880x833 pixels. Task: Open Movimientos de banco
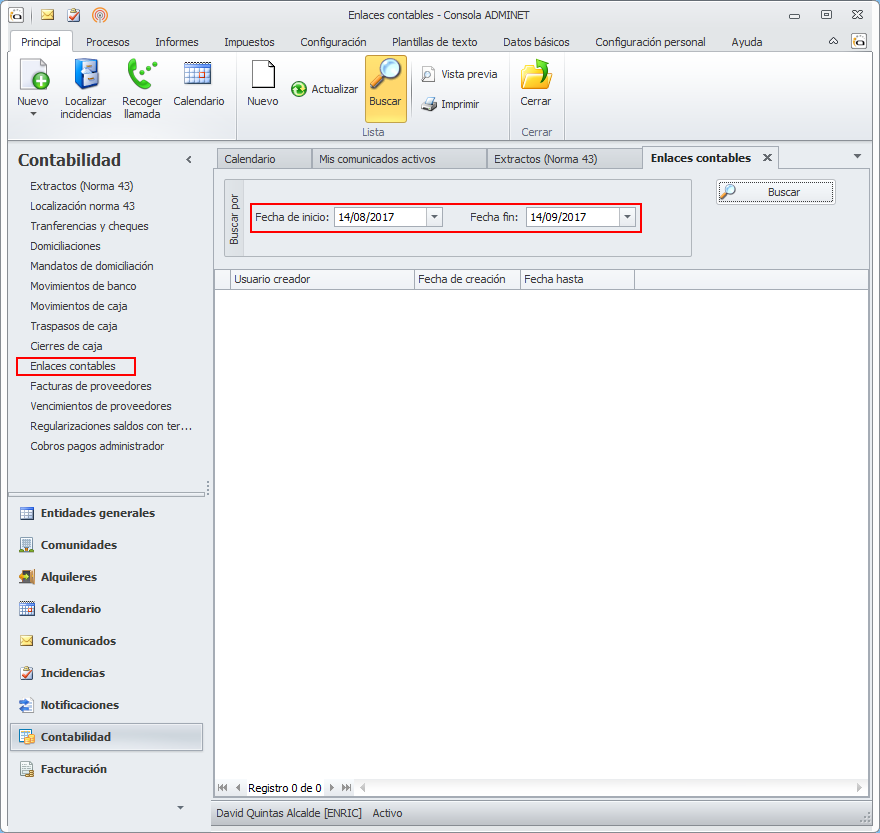tap(83, 286)
